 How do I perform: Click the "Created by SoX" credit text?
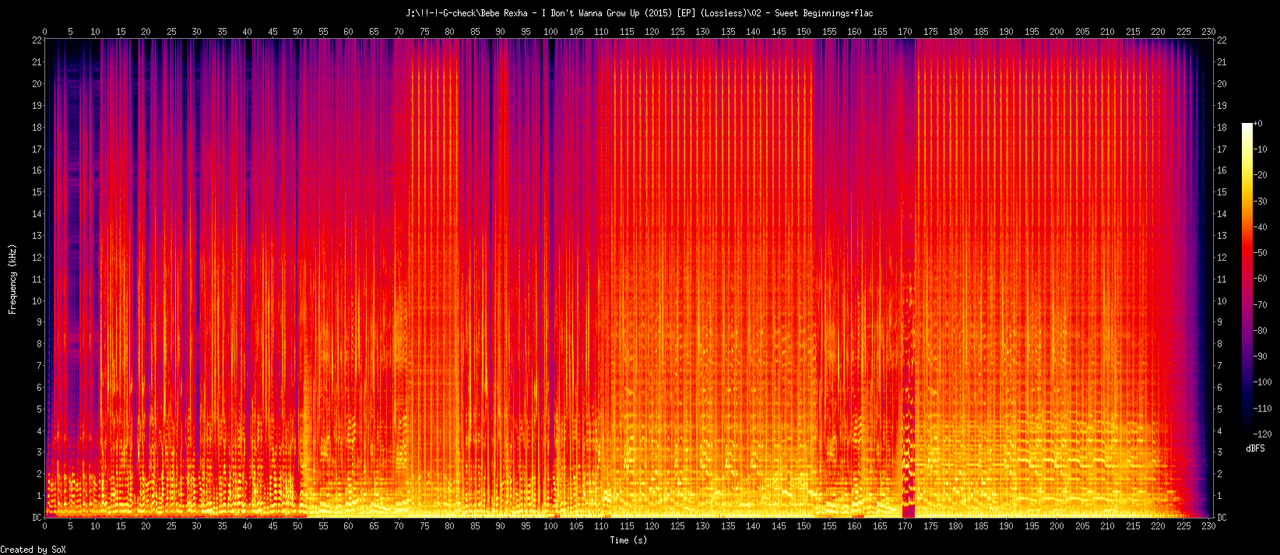tap(34, 549)
